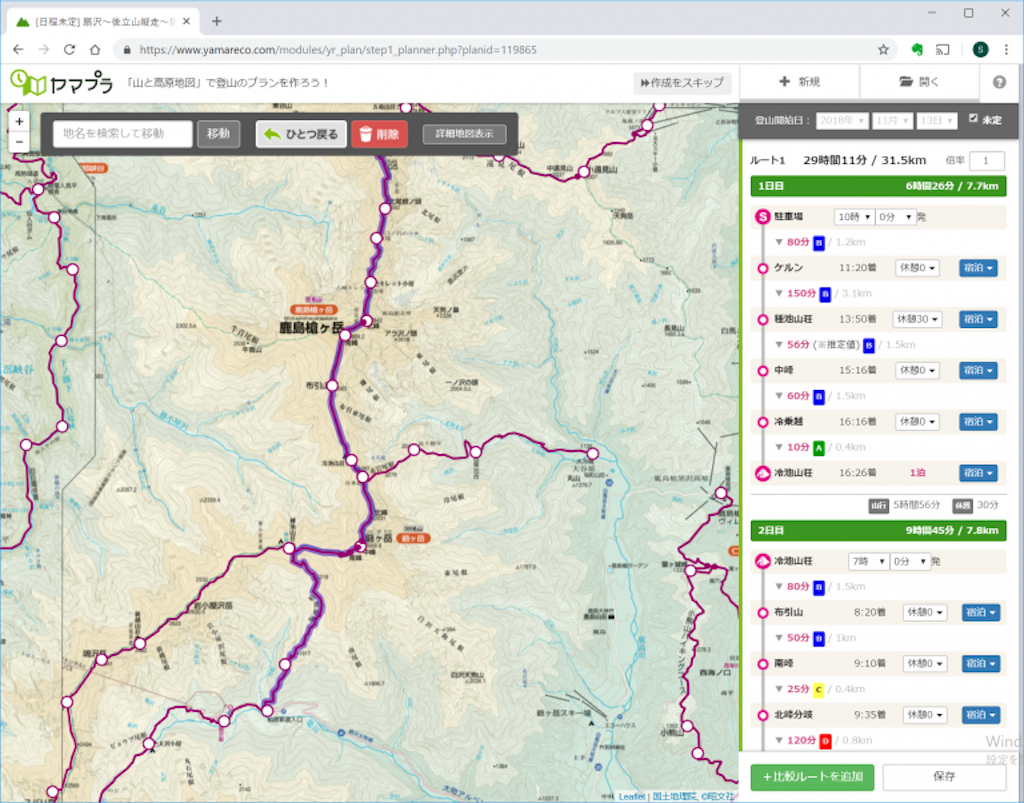Open the 10時 departure hour dropdown
Screen dimensions: 1024x803
(x=854, y=217)
